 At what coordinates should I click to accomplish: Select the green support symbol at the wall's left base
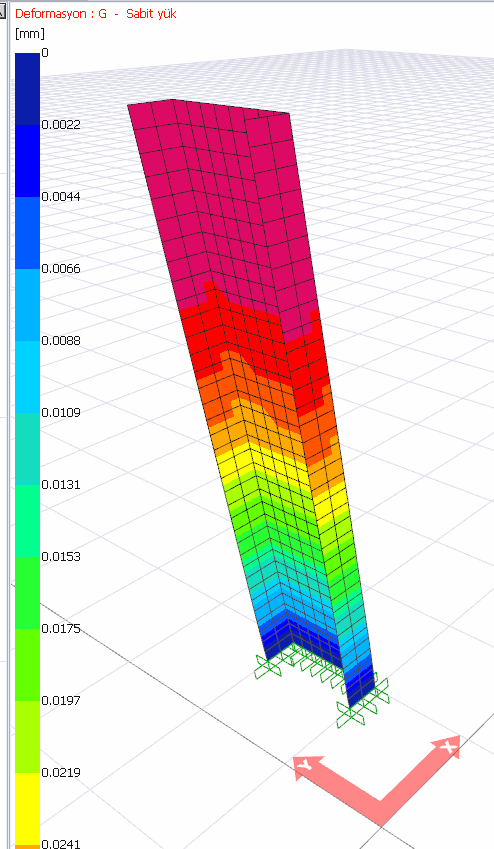coord(269,667)
